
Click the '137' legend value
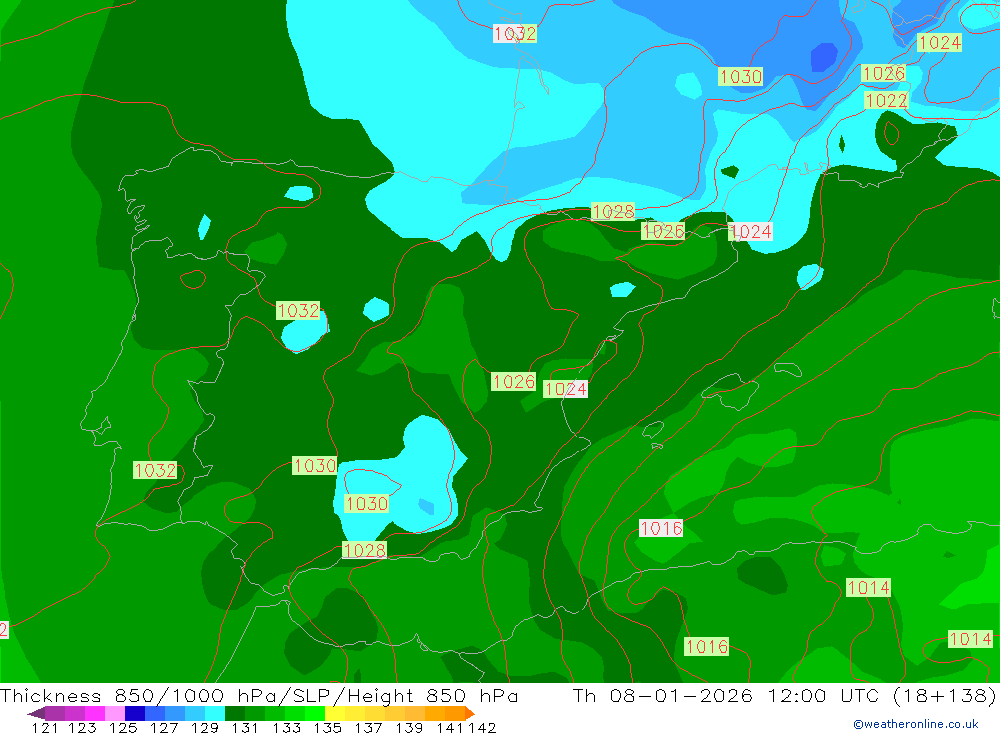[x=368, y=728]
